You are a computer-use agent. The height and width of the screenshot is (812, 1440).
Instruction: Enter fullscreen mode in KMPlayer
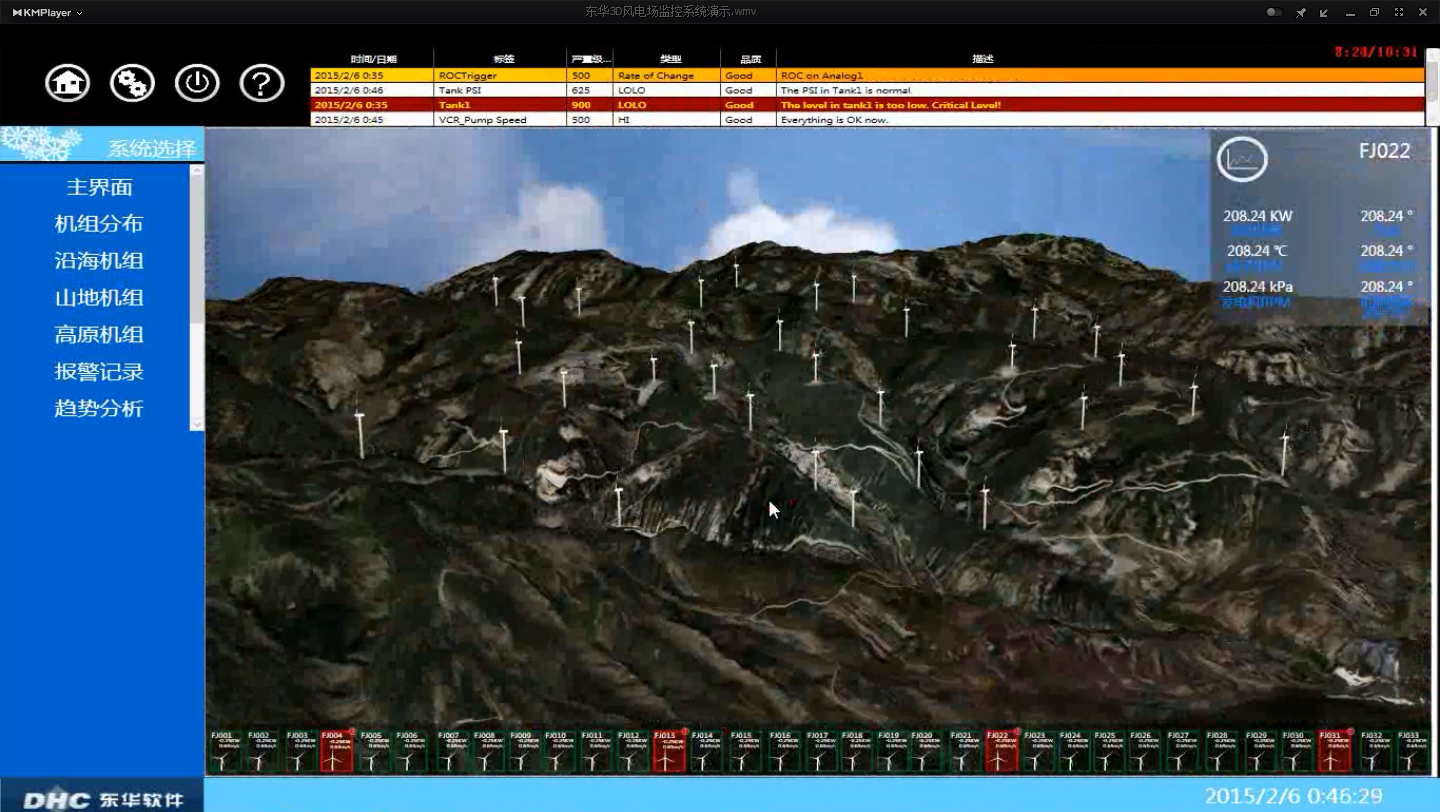(x=1398, y=13)
